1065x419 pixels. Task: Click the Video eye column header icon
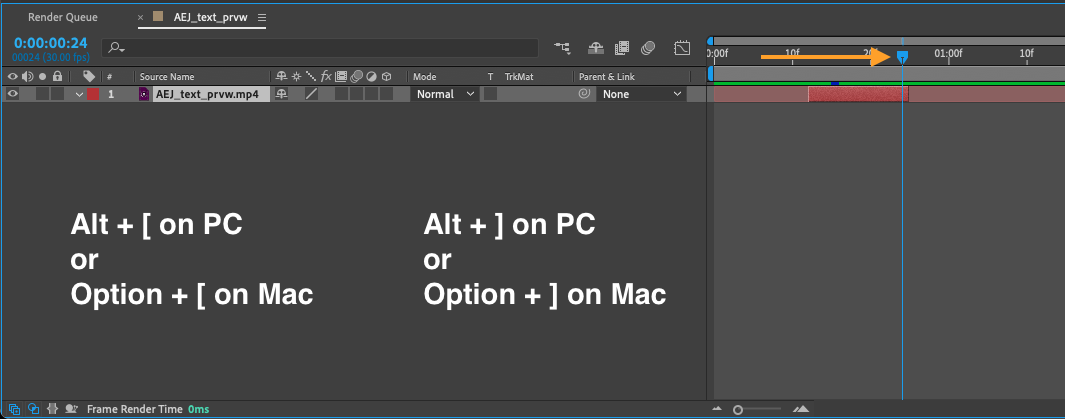point(13,77)
